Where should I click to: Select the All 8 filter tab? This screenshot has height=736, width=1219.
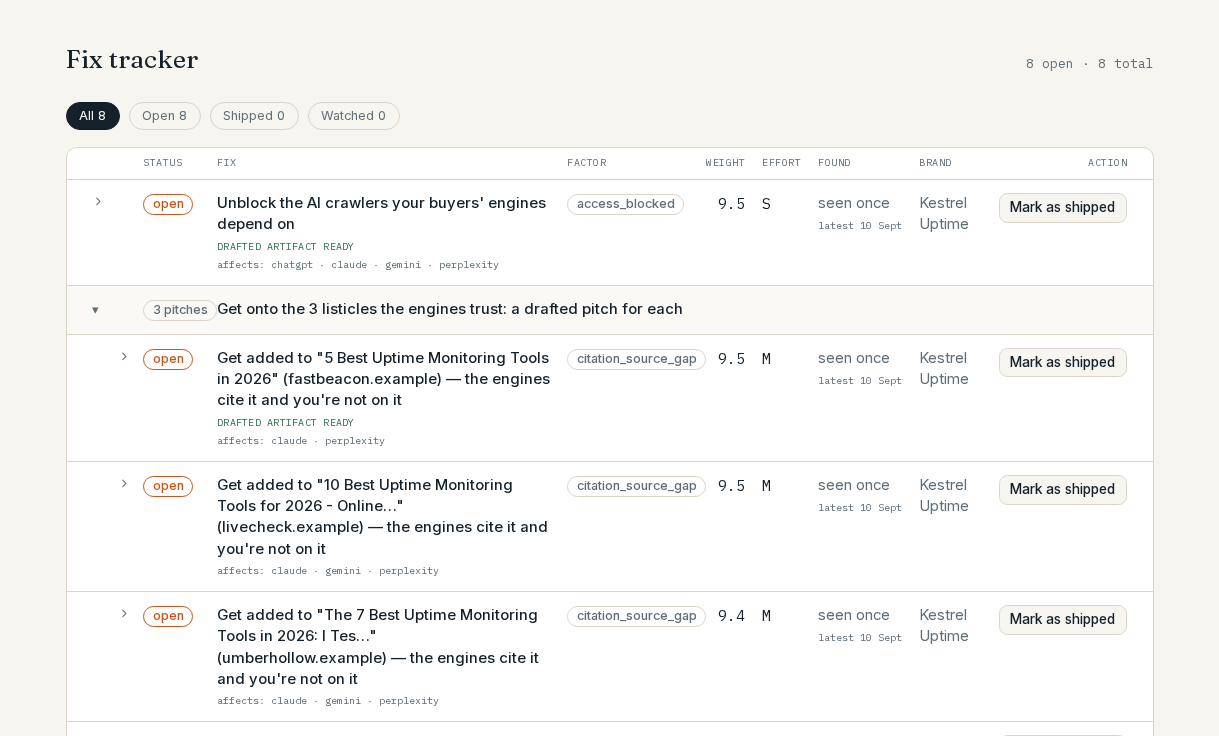click(x=93, y=116)
